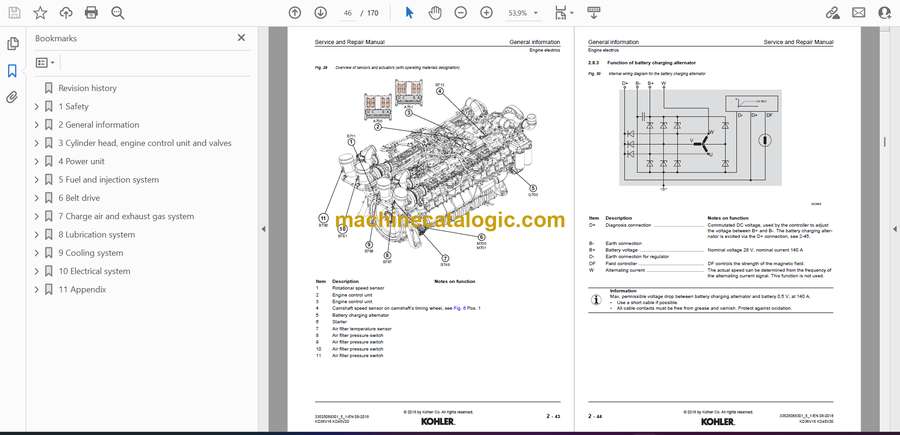Open the page fit options dropdown
This screenshot has height=435, width=900.
(564, 13)
